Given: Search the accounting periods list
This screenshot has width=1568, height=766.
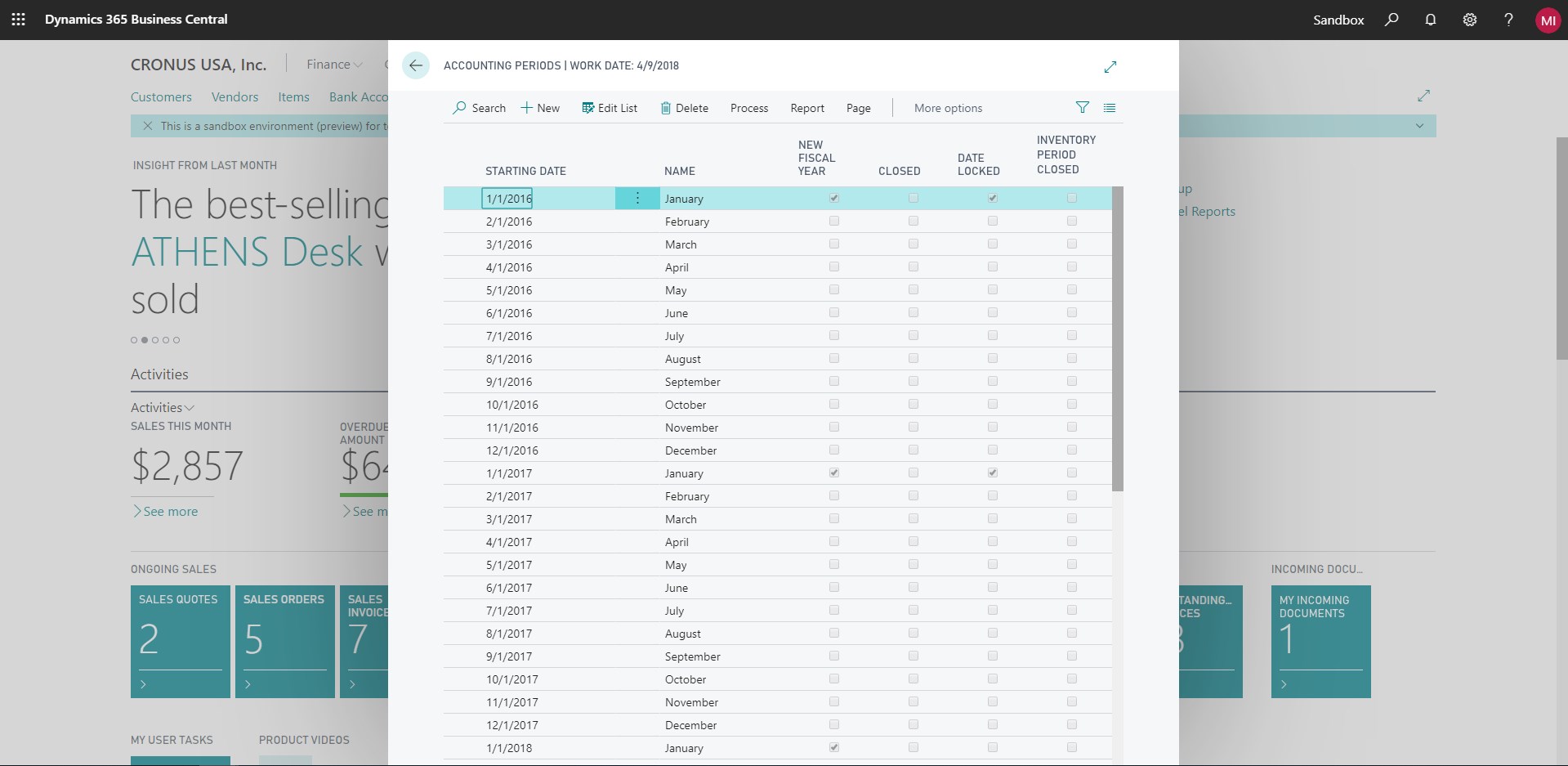Looking at the screenshot, I should click(480, 108).
